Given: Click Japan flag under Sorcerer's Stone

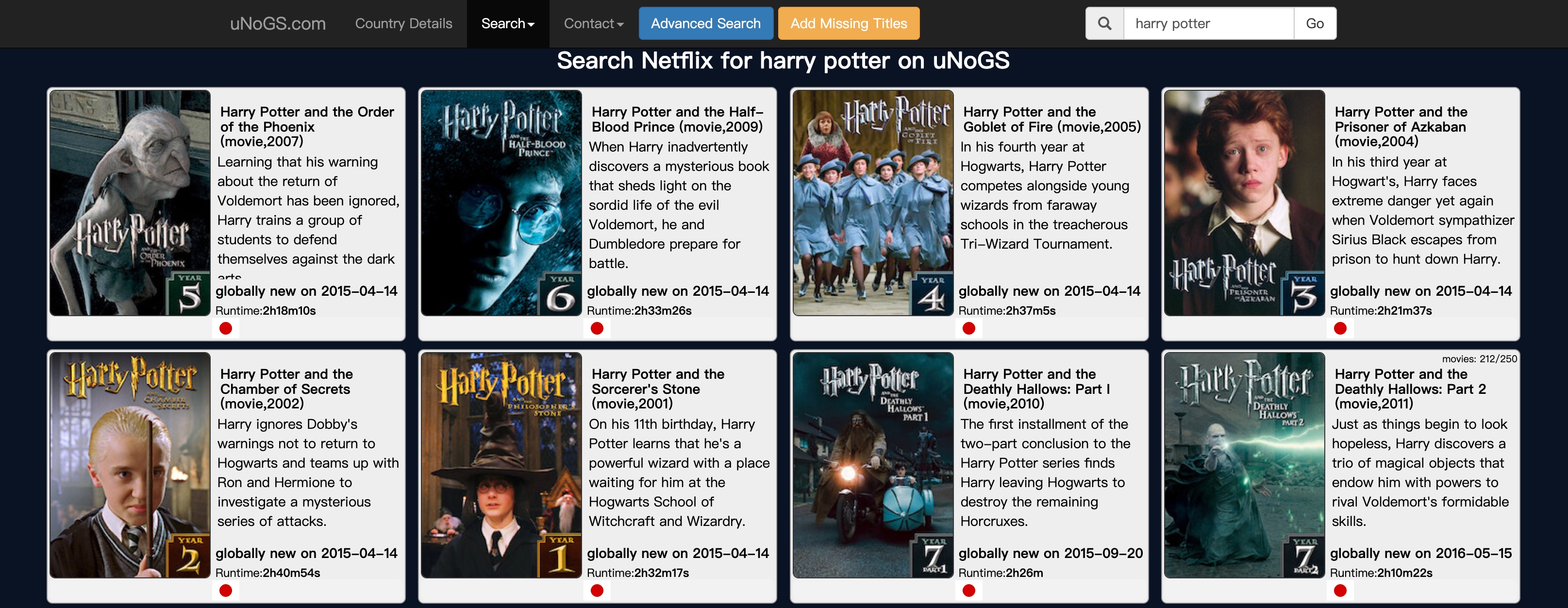Looking at the screenshot, I should point(597,591).
